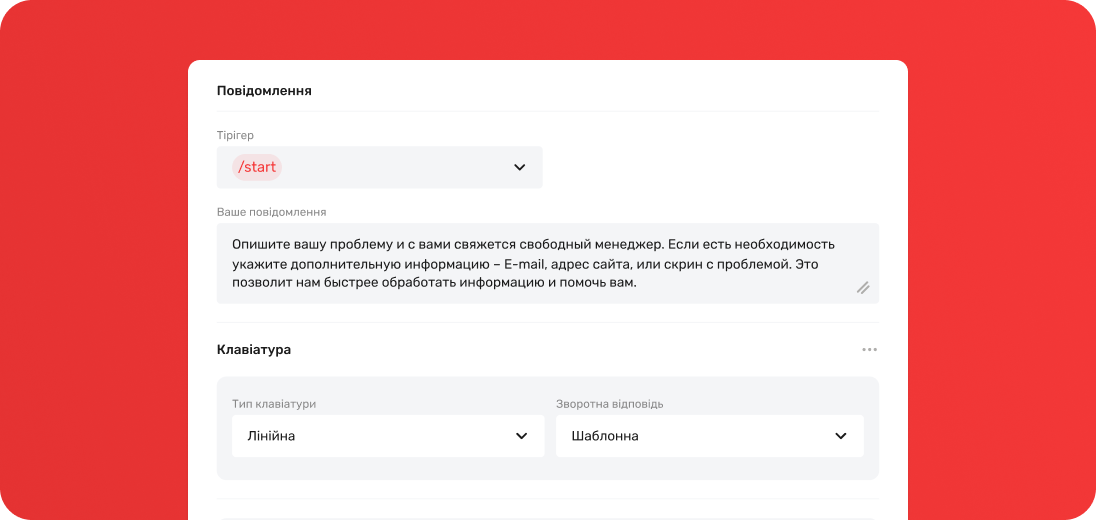
Task: Click the Ваше повідомлення label
Action: coord(271,212)
